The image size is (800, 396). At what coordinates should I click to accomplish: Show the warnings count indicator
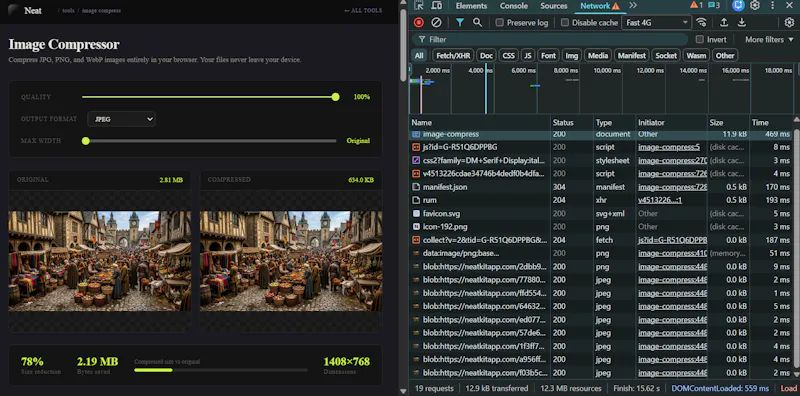click(x=696, y=6)
